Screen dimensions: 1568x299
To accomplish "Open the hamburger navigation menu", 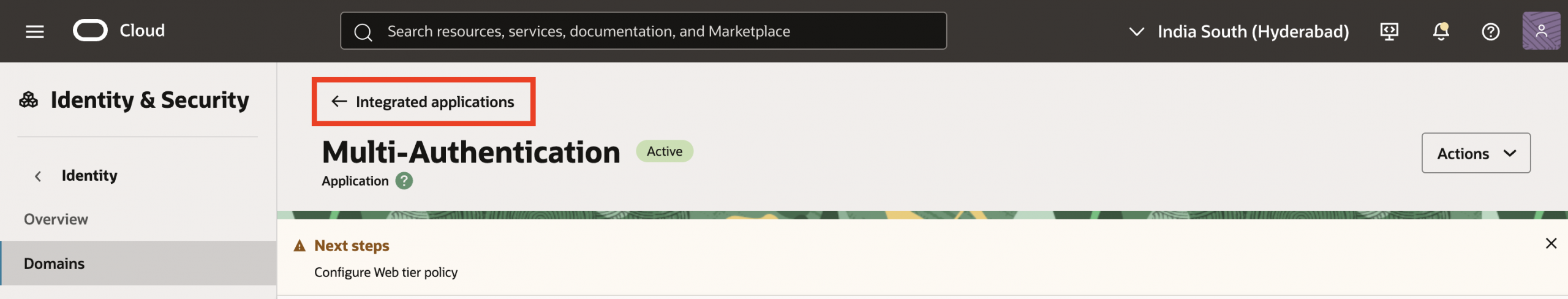I will [35, 31].
